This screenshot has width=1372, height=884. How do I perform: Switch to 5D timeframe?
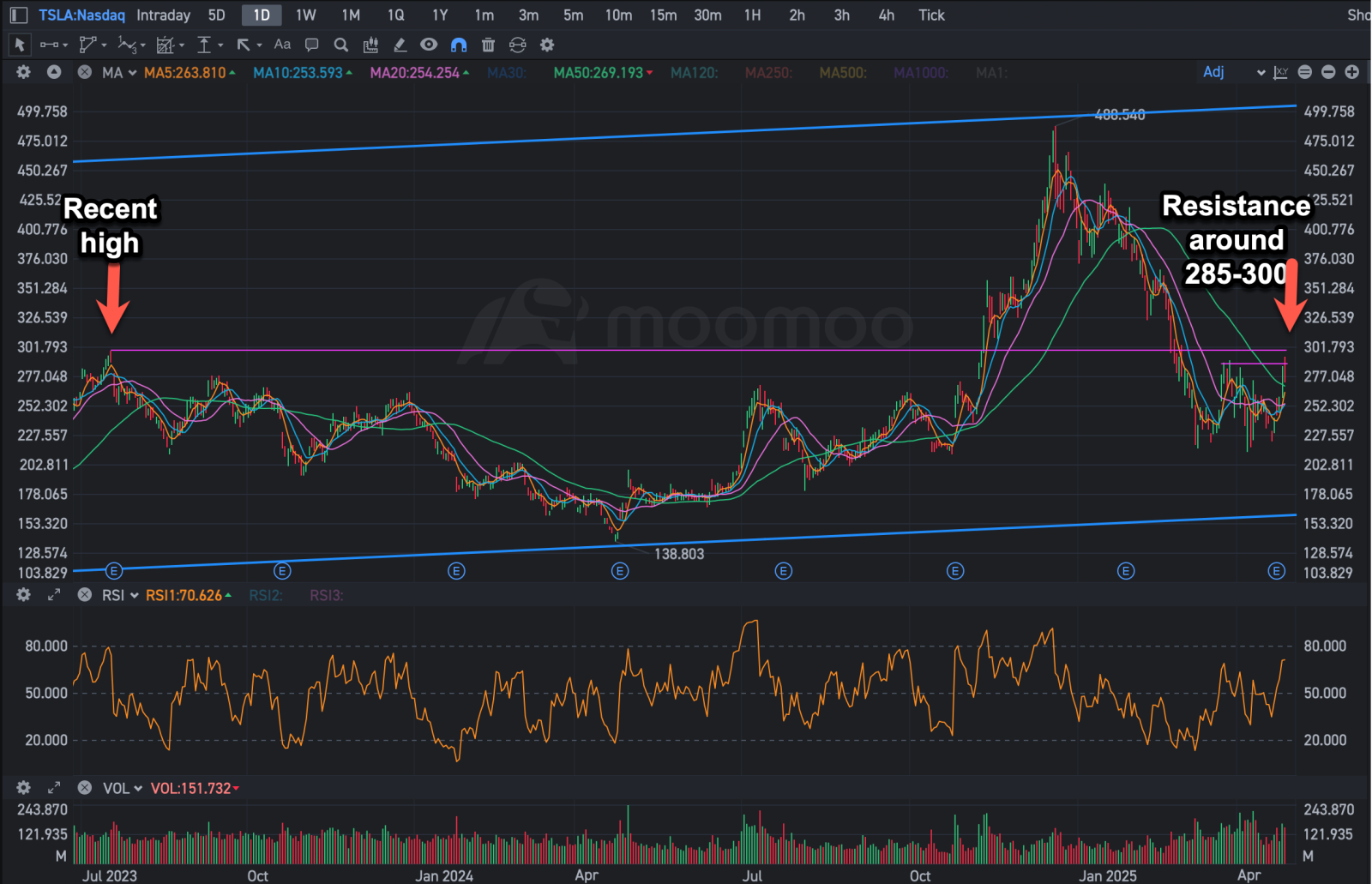click(x=217, y=15)
